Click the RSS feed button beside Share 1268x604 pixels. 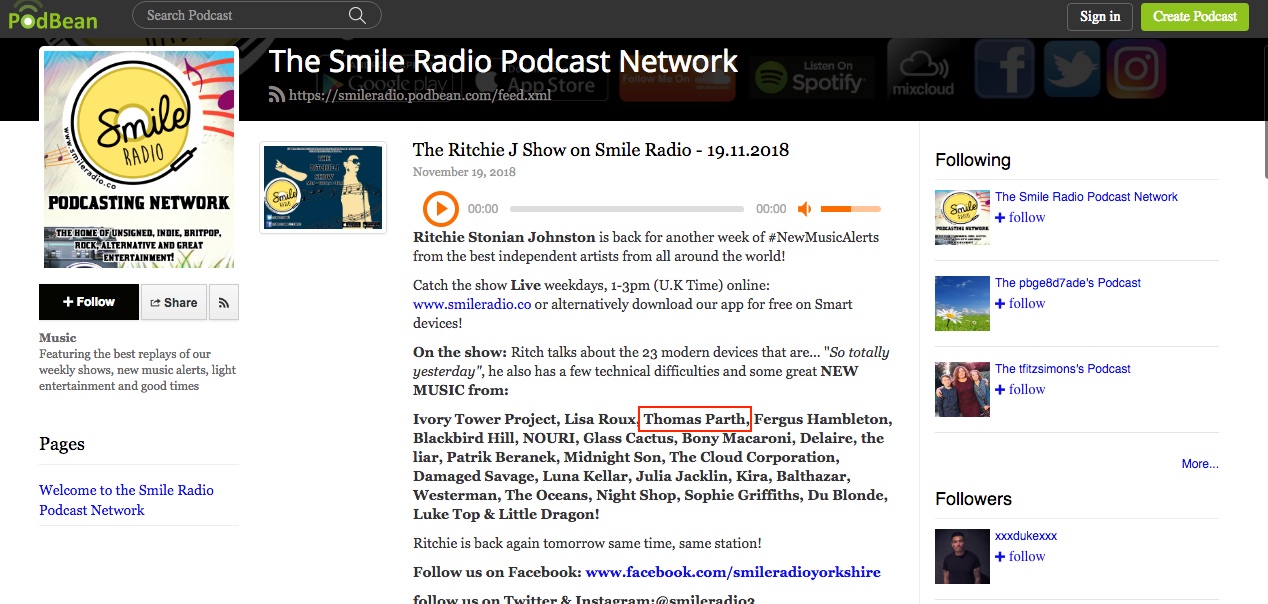click(224, 302)
